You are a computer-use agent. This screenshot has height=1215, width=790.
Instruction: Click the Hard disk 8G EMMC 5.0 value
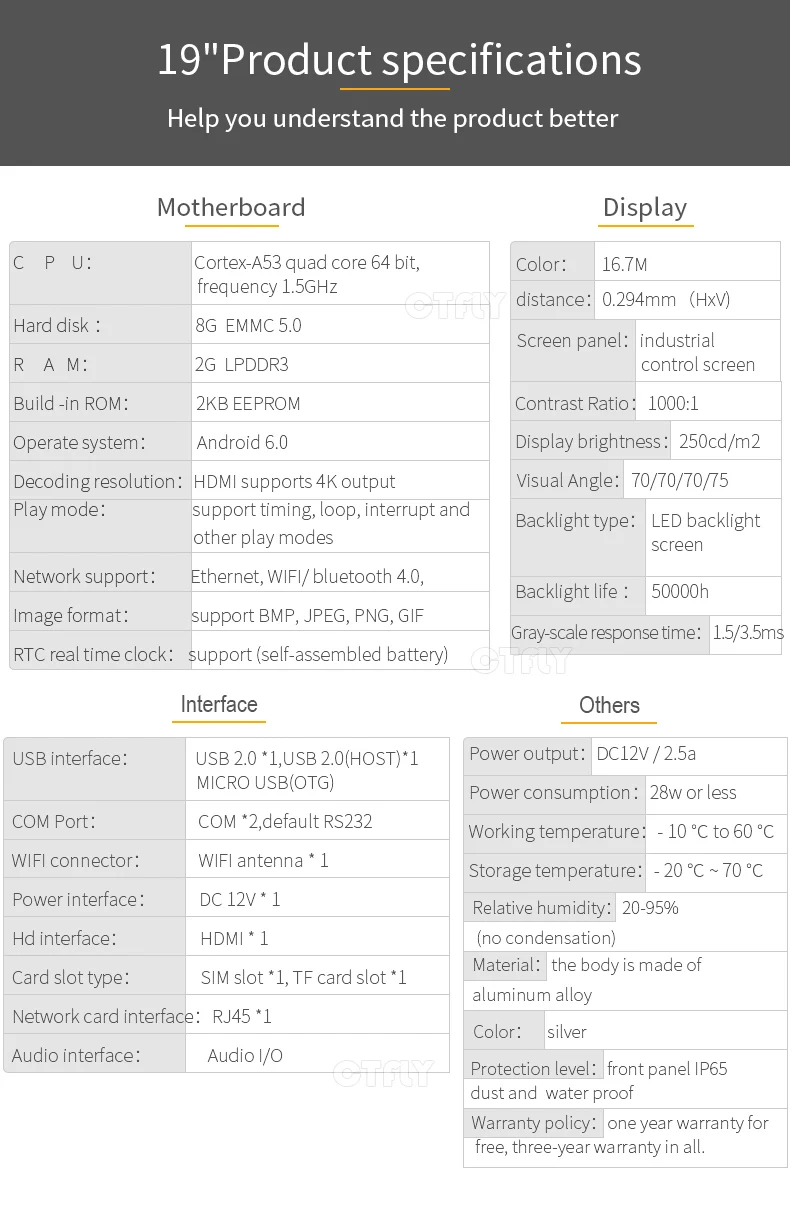coord(248,325)
